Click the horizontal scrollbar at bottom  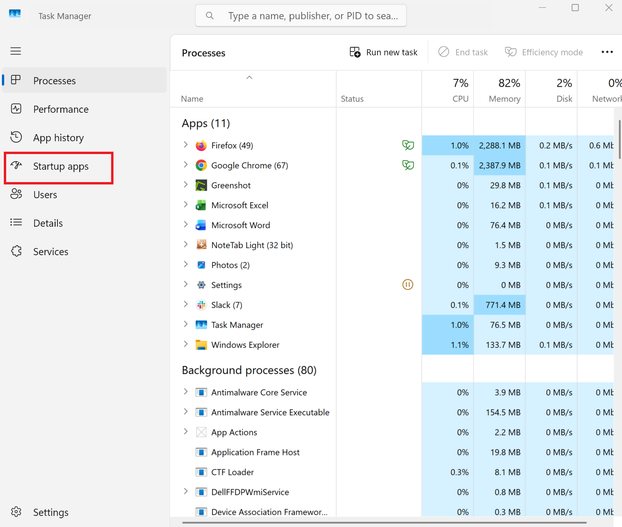click(x=384, y=523)
